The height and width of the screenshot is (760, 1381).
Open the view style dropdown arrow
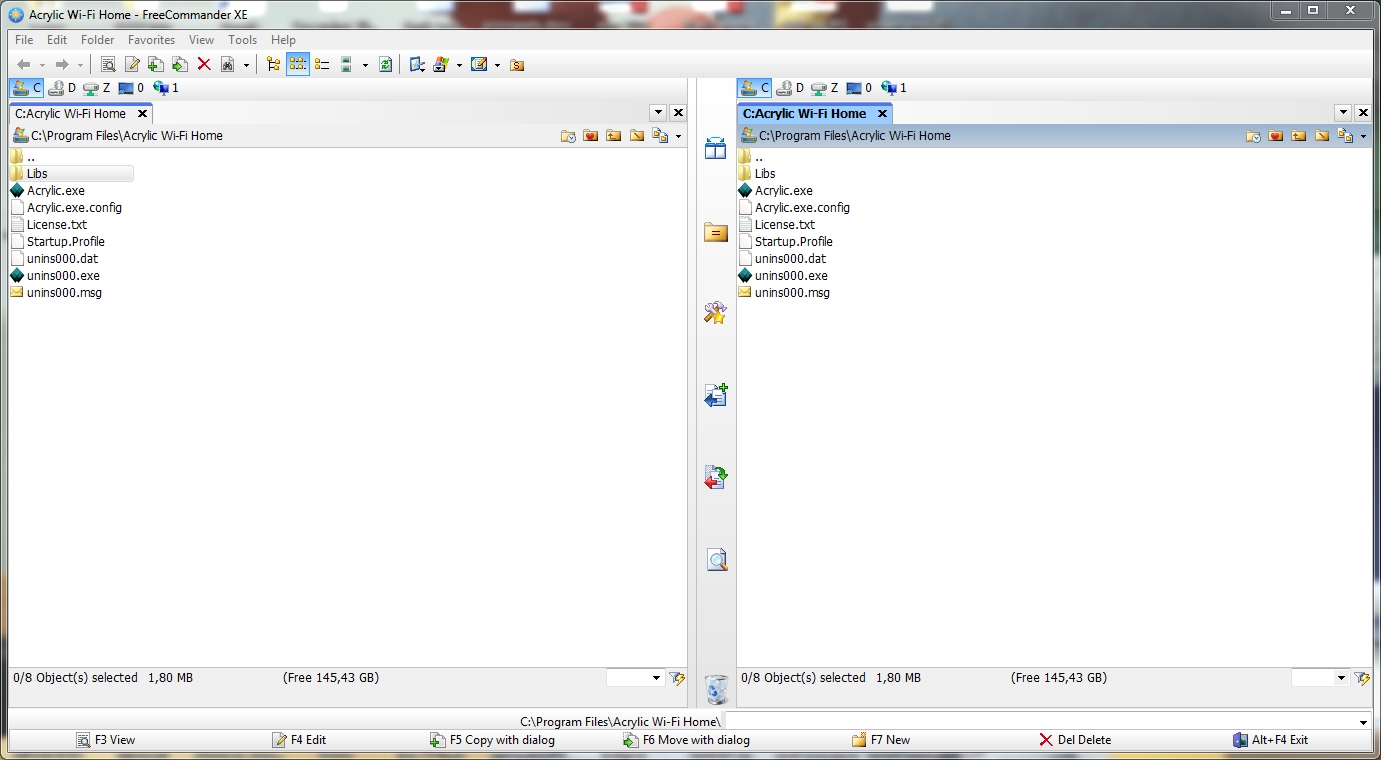(364, 63)
